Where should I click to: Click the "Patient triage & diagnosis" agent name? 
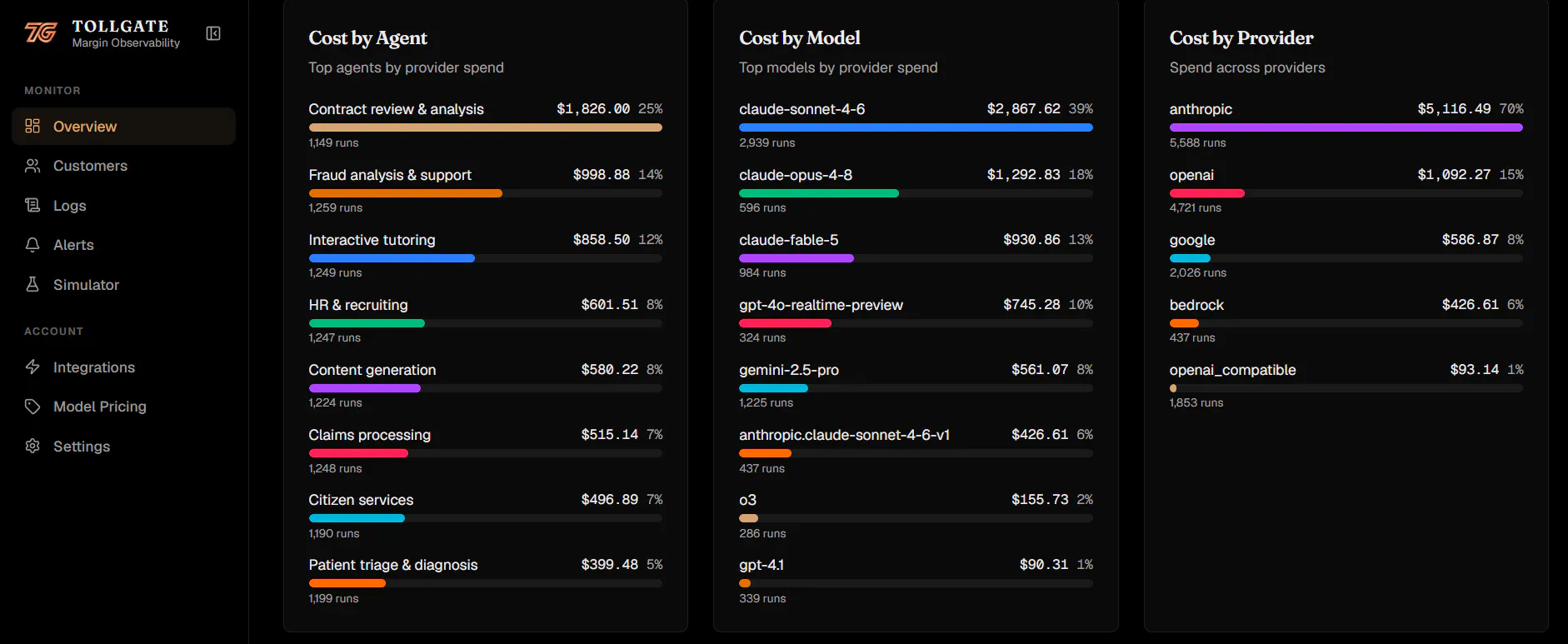pos(393,565)
